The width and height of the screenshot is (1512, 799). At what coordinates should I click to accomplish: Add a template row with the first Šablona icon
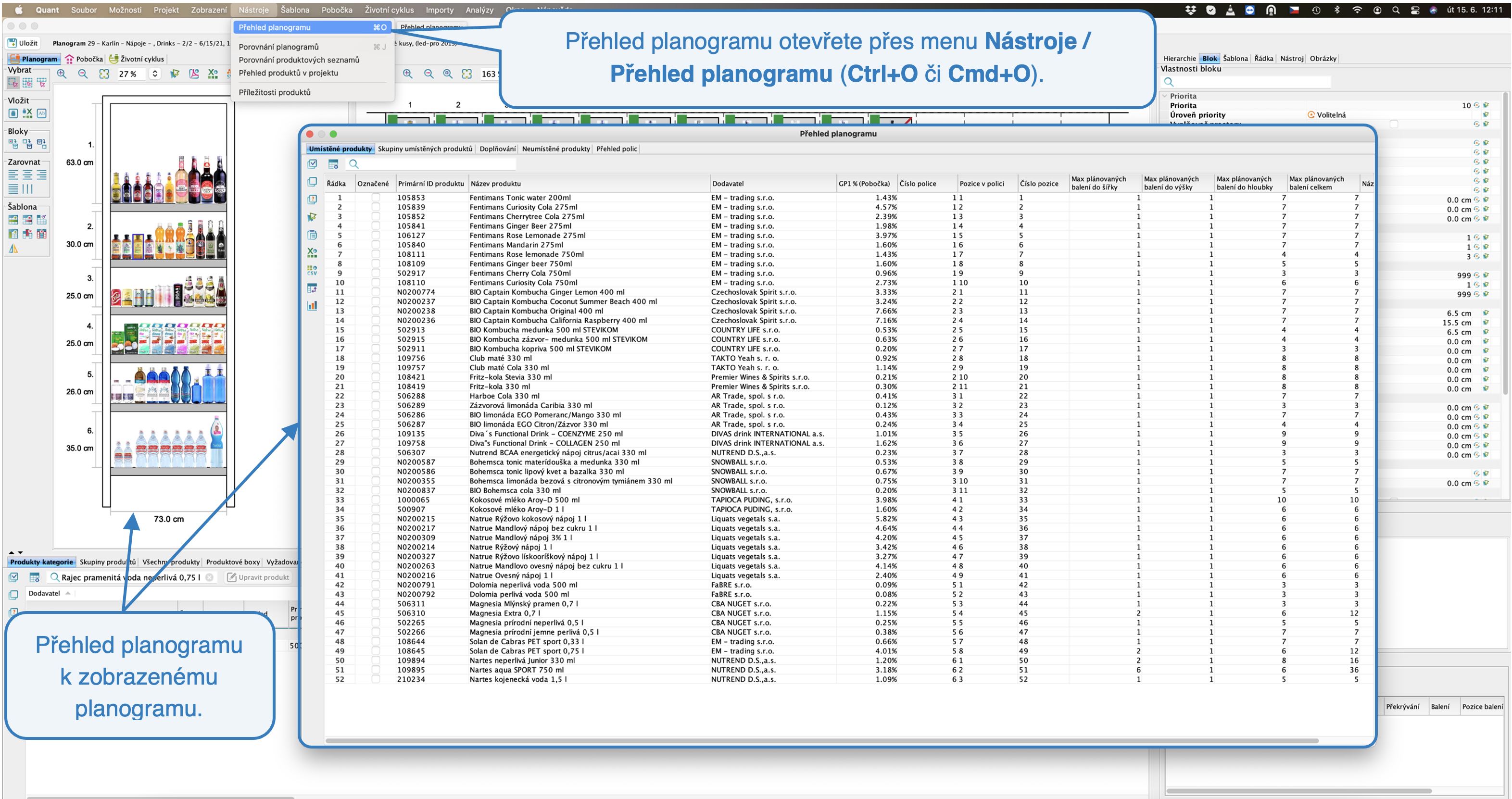[x=13, y=219]
